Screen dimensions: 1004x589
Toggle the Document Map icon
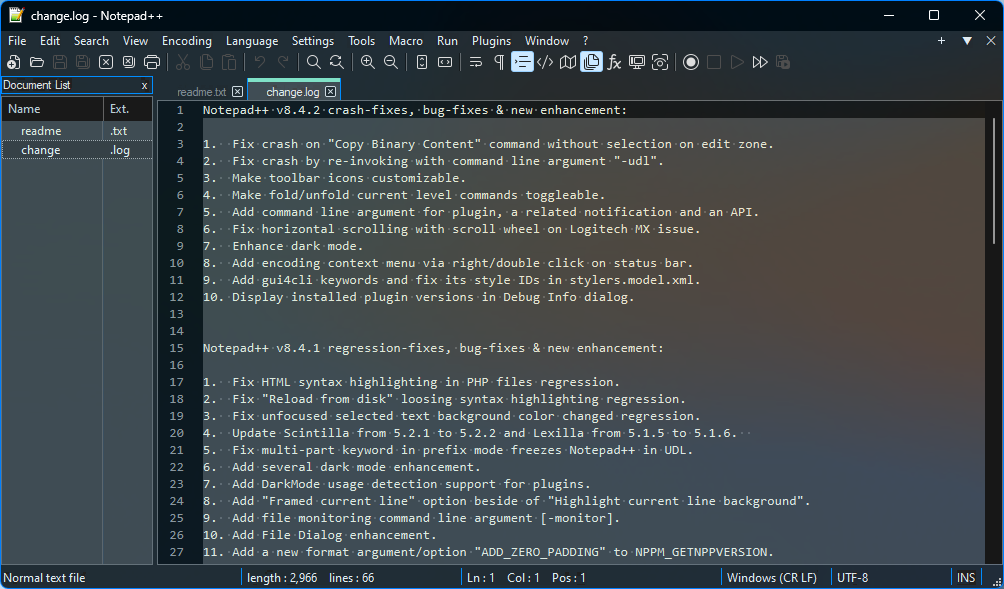point(568,62)
